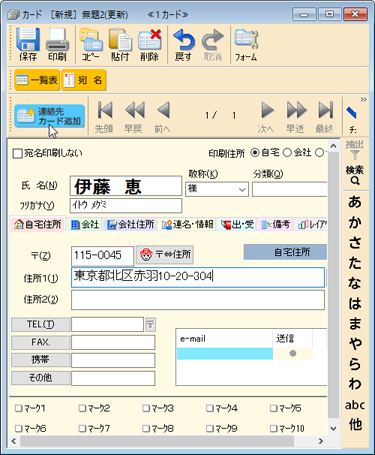Click the 住所1 address field
The image size is (375, 455).
(198, 277)
